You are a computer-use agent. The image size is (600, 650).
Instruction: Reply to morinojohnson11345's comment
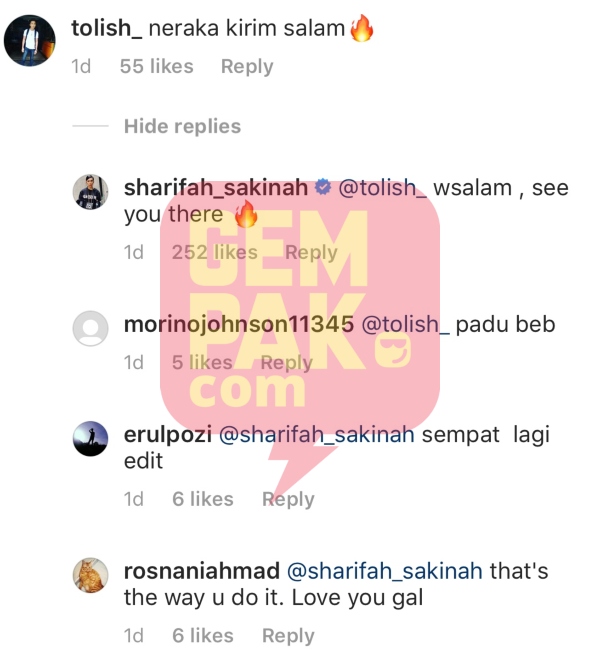coord(287,363)
